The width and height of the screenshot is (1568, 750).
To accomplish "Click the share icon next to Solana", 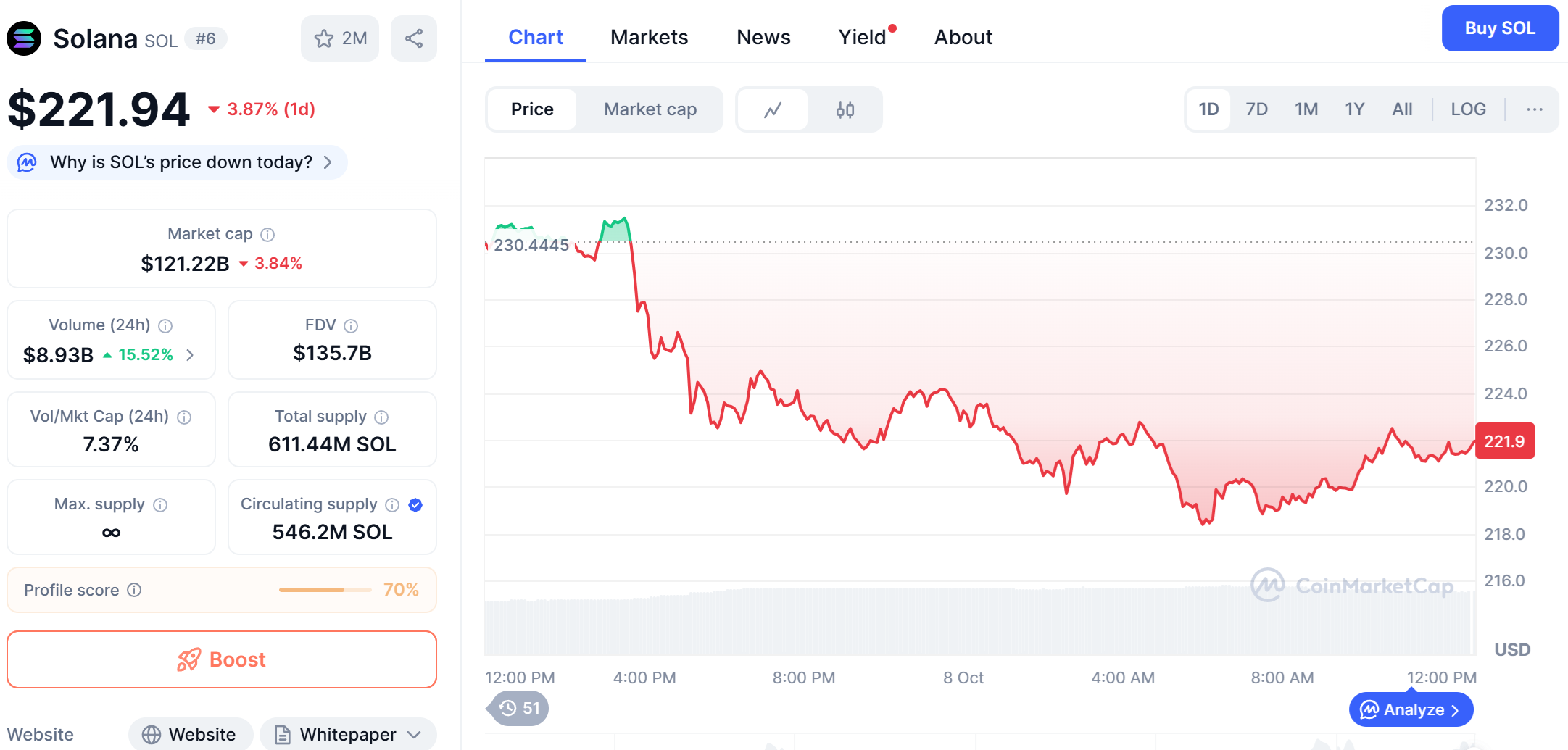I will click(413, 38).
